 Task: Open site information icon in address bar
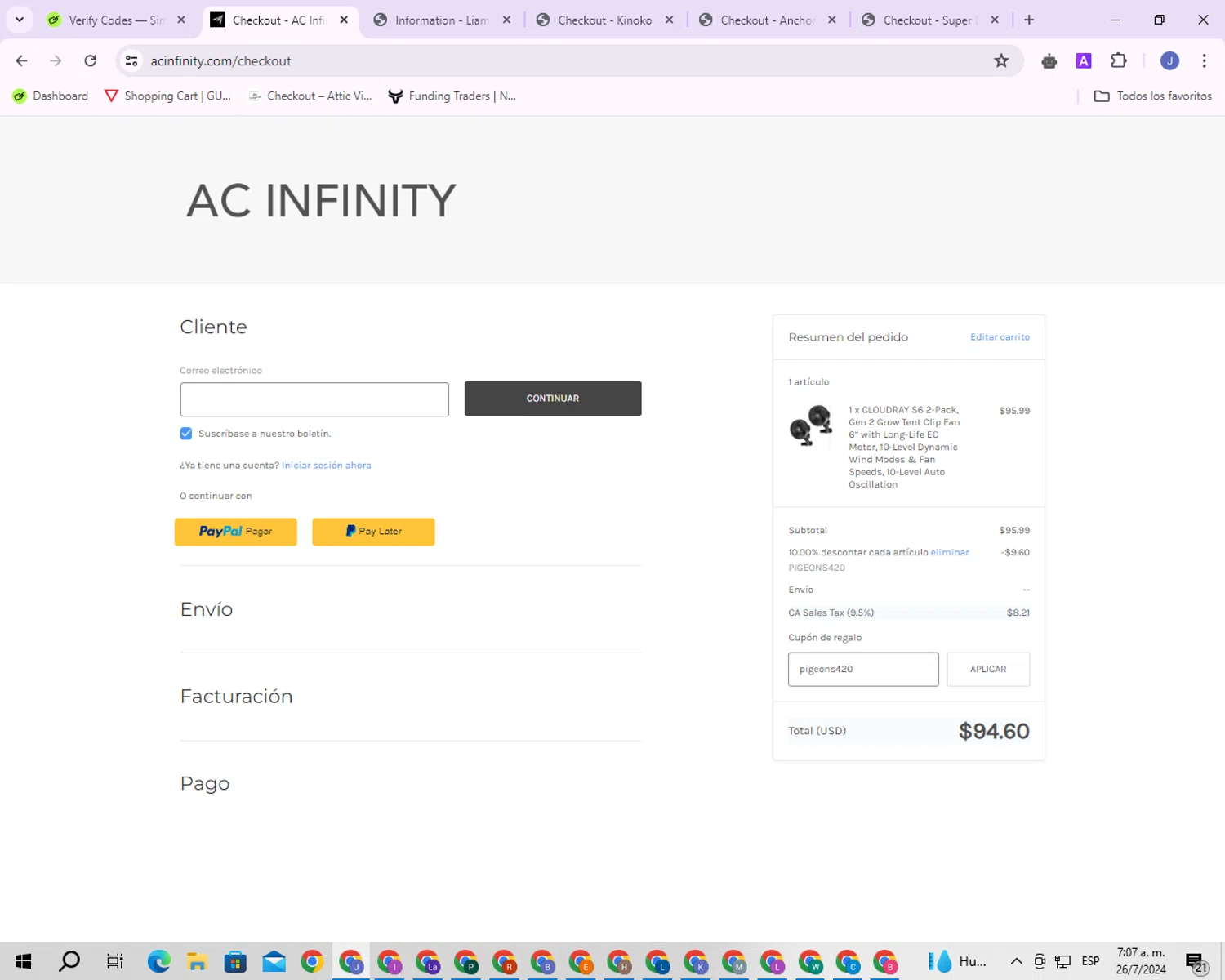131,60
